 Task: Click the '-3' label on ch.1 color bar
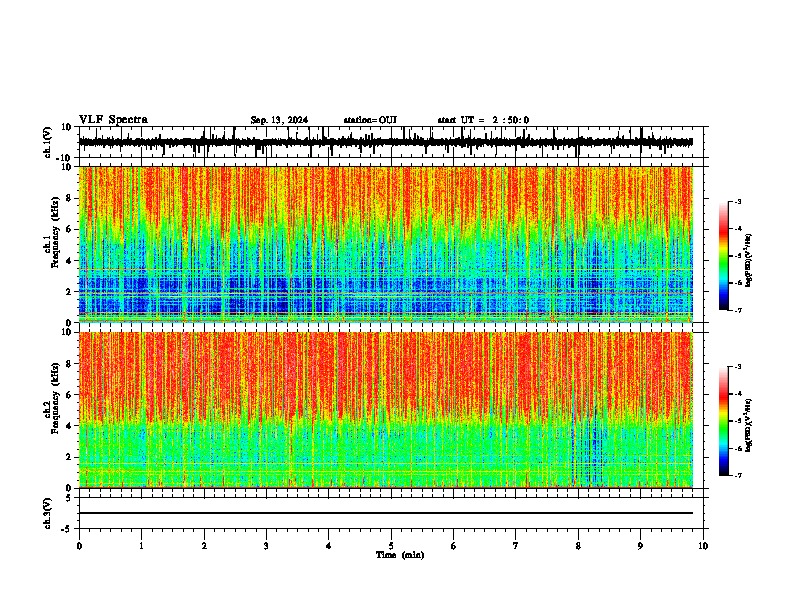click(737, 202)
